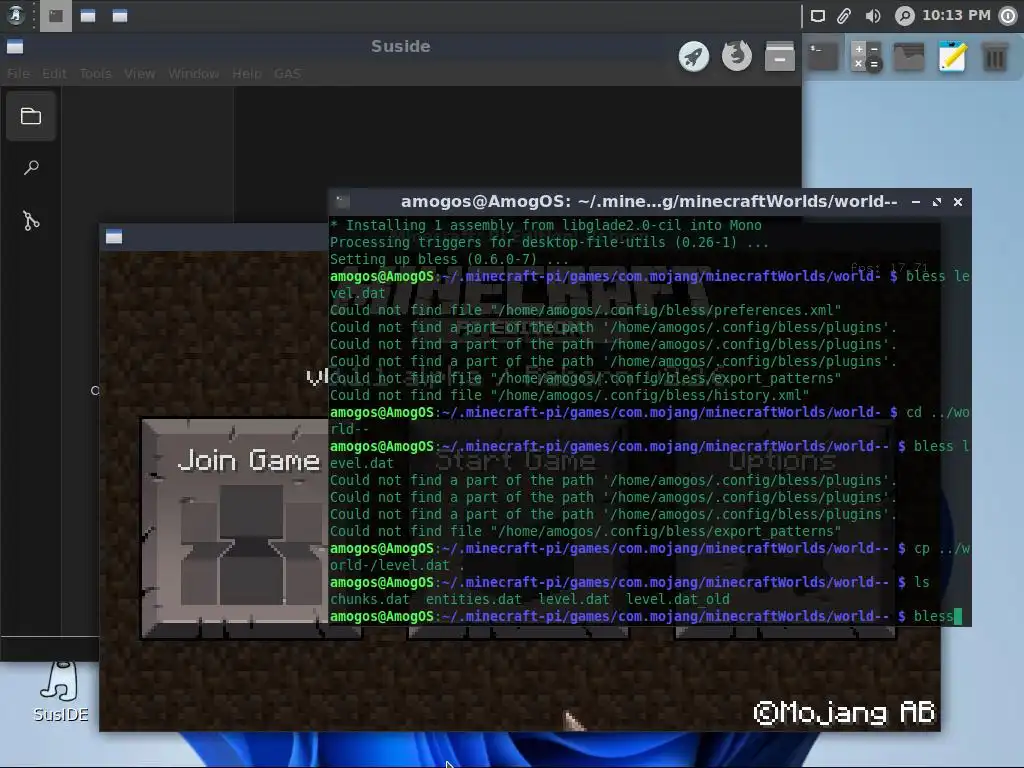Open the clock showing 10:13 PM

point(956,15)
